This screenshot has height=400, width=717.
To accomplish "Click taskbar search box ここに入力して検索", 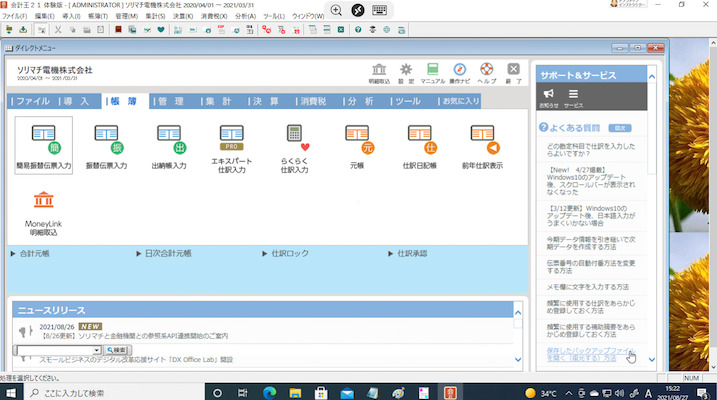I will (113, 393).
